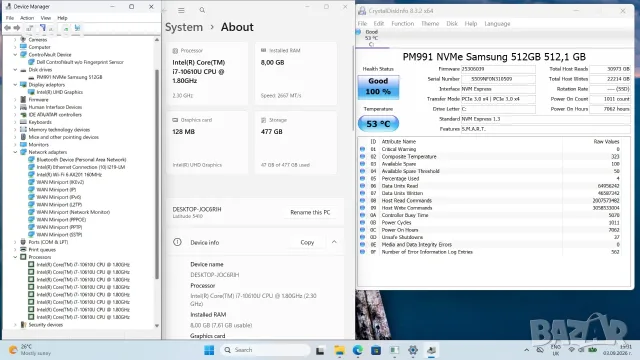The height and width of the screenshot is (360, 640).
Task: Open File menu in Device Manager
Action: point(10,18)
